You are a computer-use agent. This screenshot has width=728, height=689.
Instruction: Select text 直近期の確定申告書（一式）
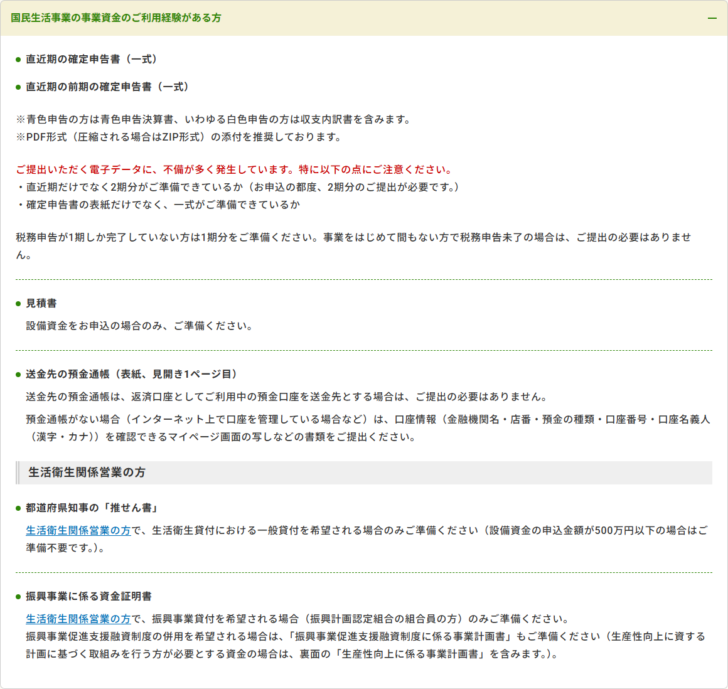(x=91, y=59)
